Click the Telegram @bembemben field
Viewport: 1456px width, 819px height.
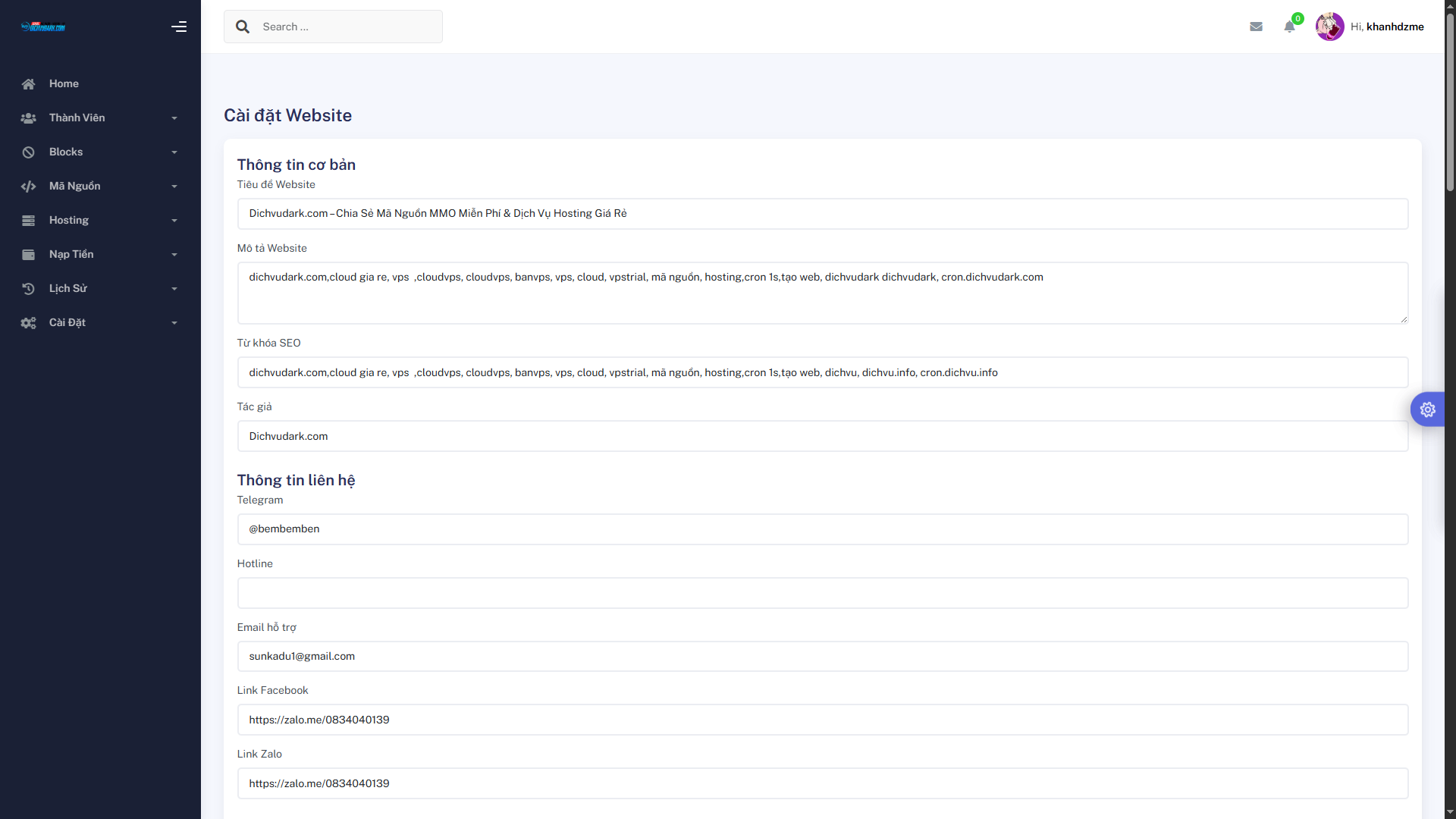coord(822,529)
